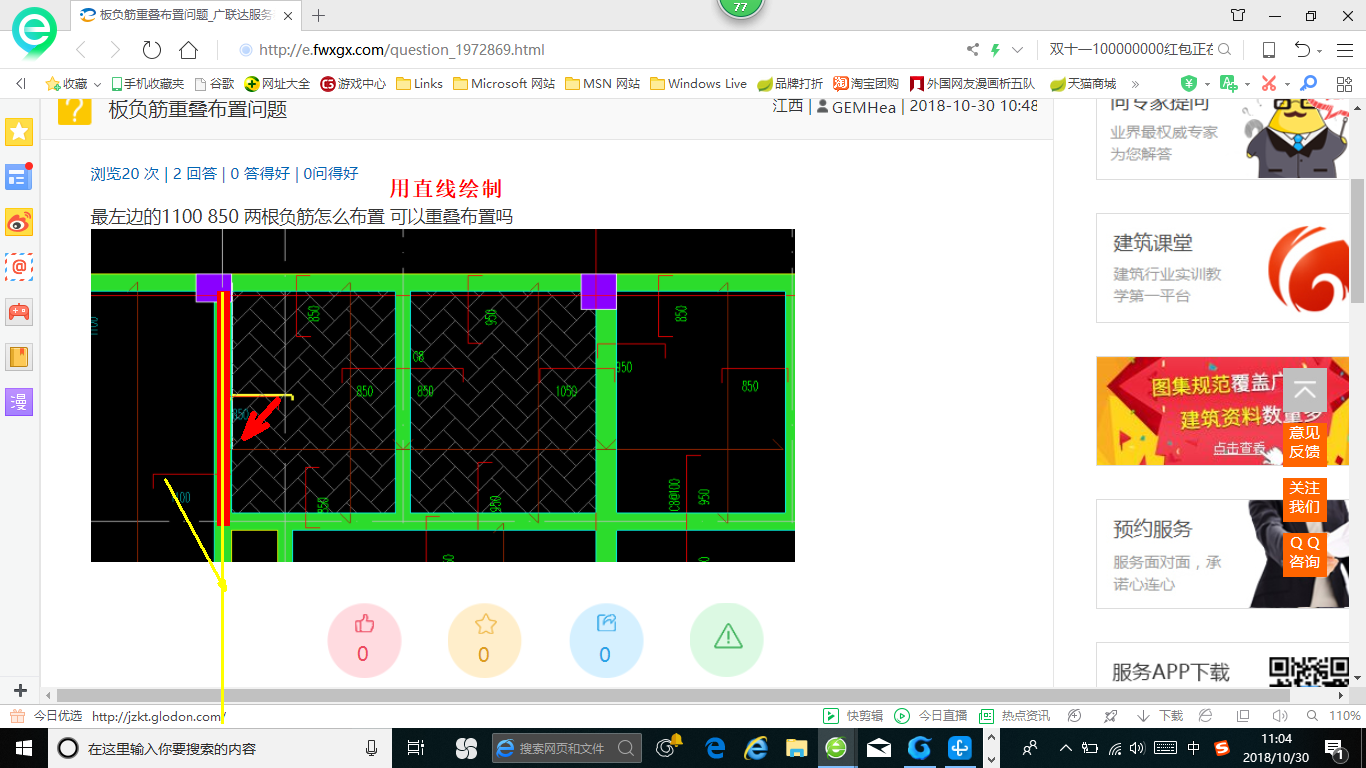Open the mail @ sidebar icon
Viewport: 1366px width, 768px height.
(x=19, y=267)
